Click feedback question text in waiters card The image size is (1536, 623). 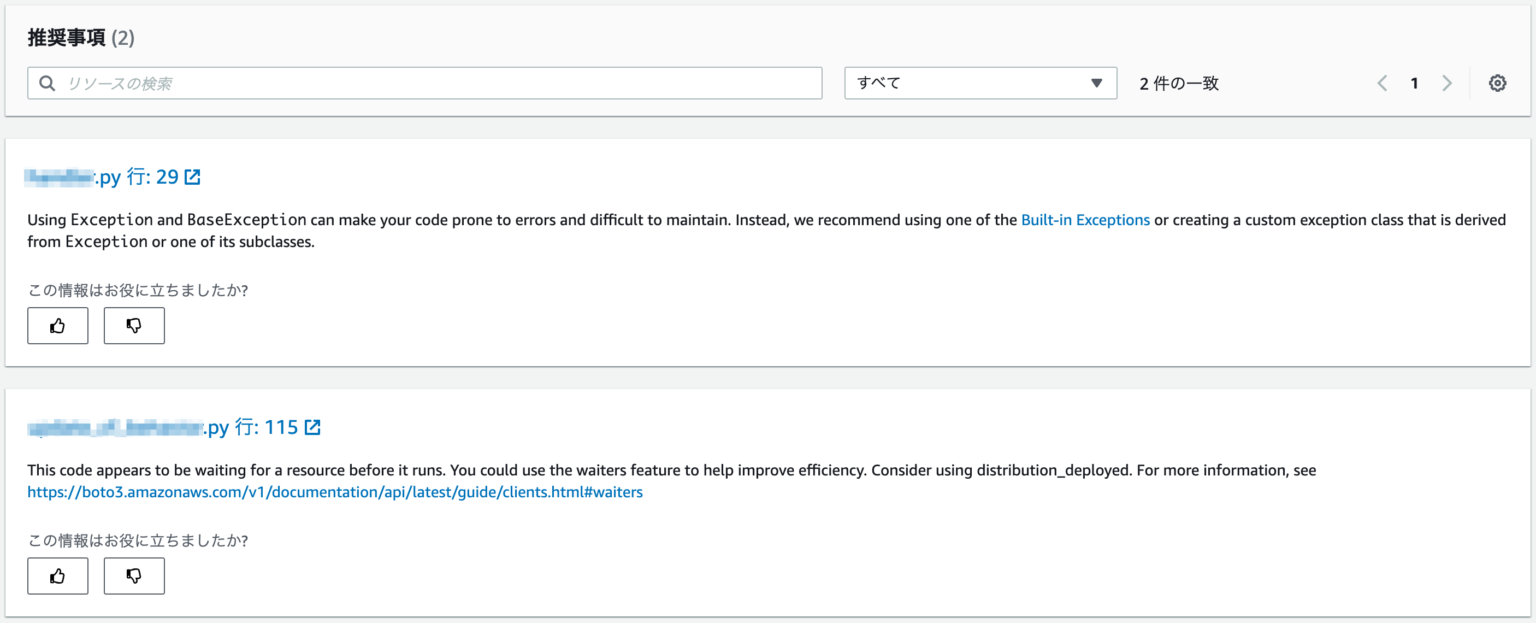click(x=137, y=541)
